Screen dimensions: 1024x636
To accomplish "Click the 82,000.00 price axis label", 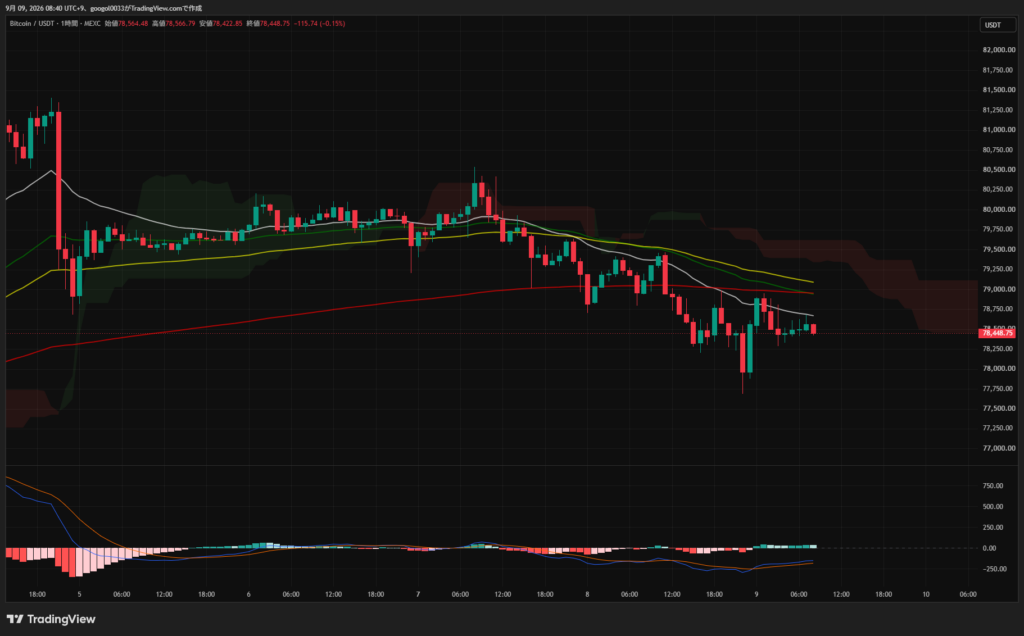I will click(x=999, y=50).
